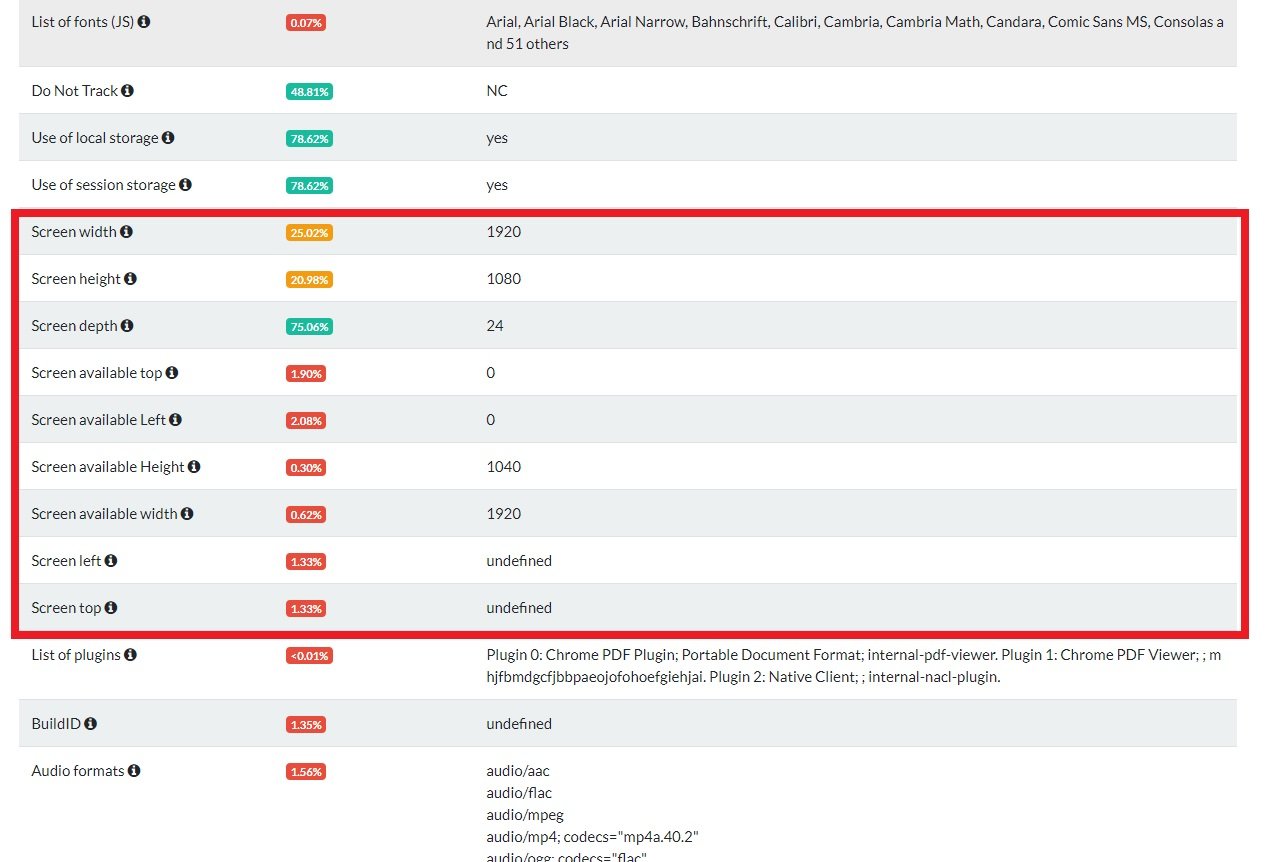Click the 0.30% Screen available Height badge
Screen dimensions: 1285x862
[x=306, y=468]
